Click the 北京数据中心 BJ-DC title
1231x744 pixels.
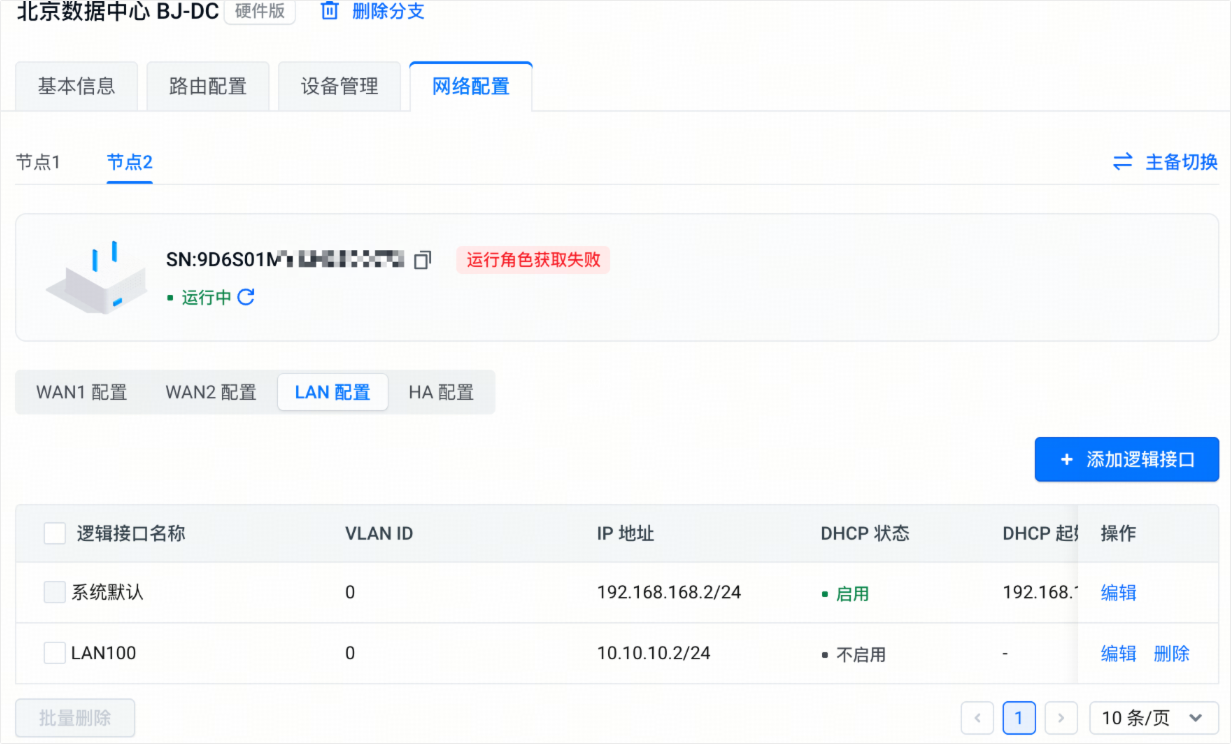[x=117, y=12]
